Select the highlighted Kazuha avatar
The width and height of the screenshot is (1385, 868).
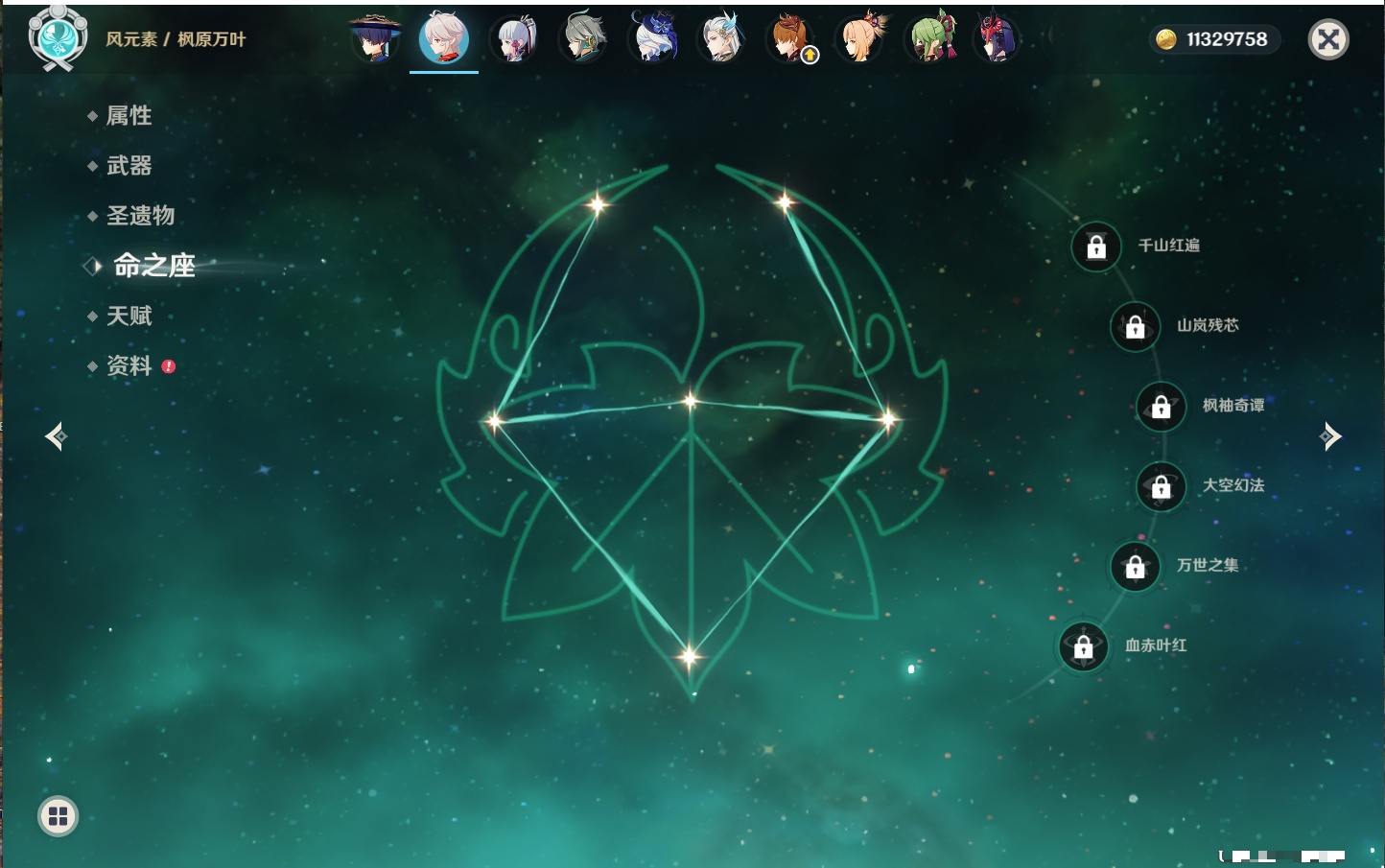pyautogui.click(x=444, y=38)
